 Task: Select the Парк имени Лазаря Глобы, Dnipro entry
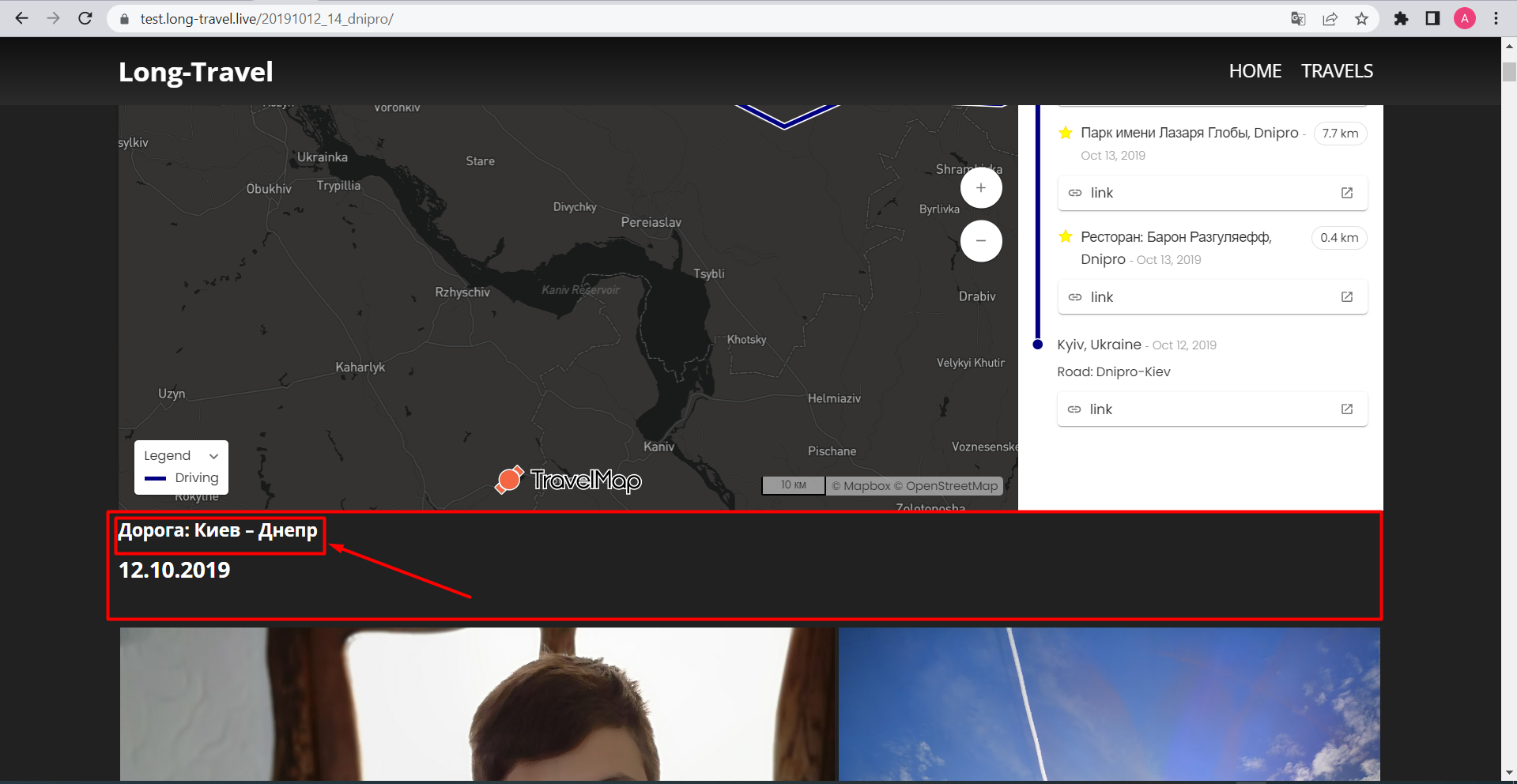[x=1190, y=133]
